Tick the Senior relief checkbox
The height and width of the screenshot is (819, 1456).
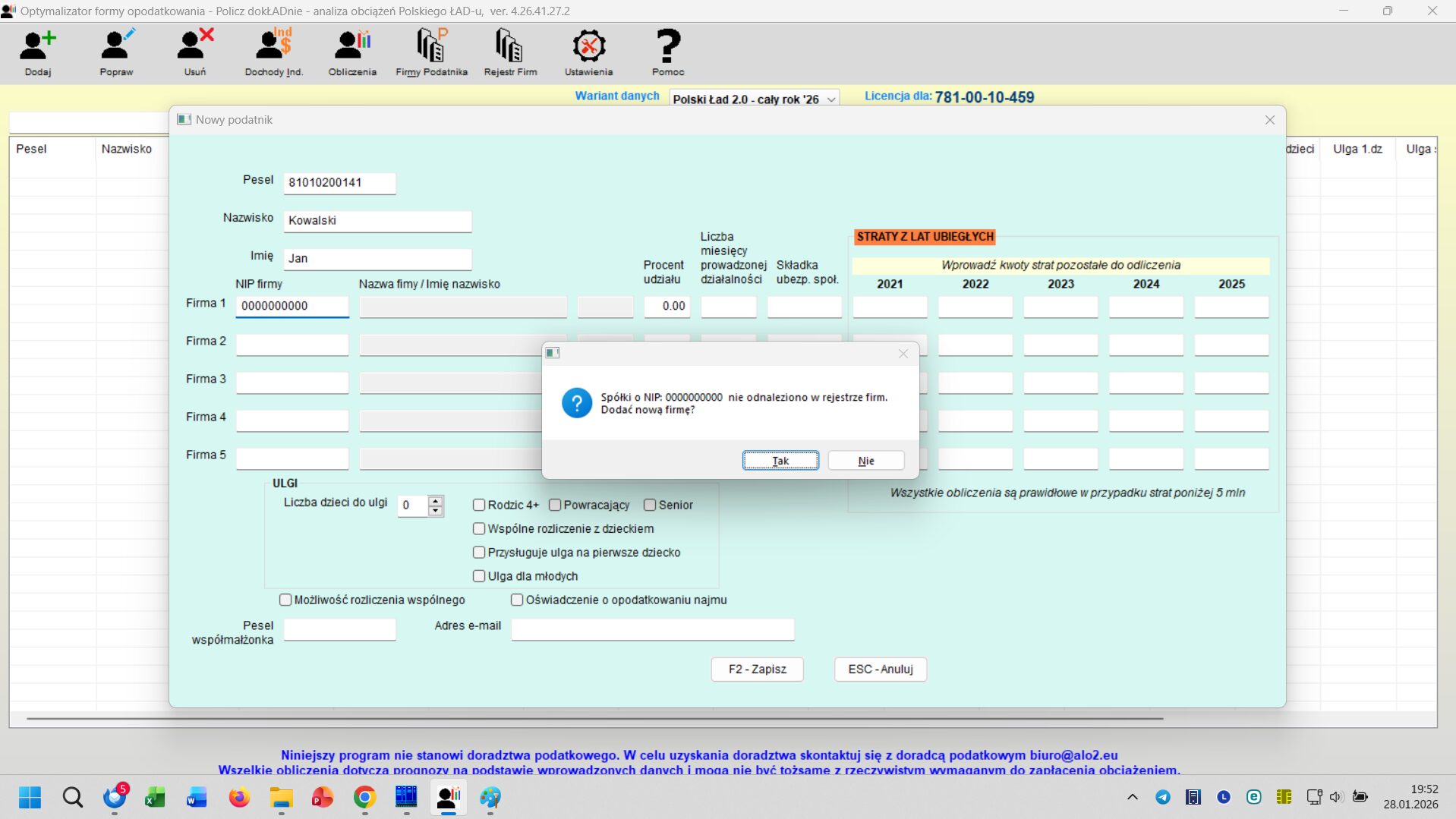(x=650, y=506)
